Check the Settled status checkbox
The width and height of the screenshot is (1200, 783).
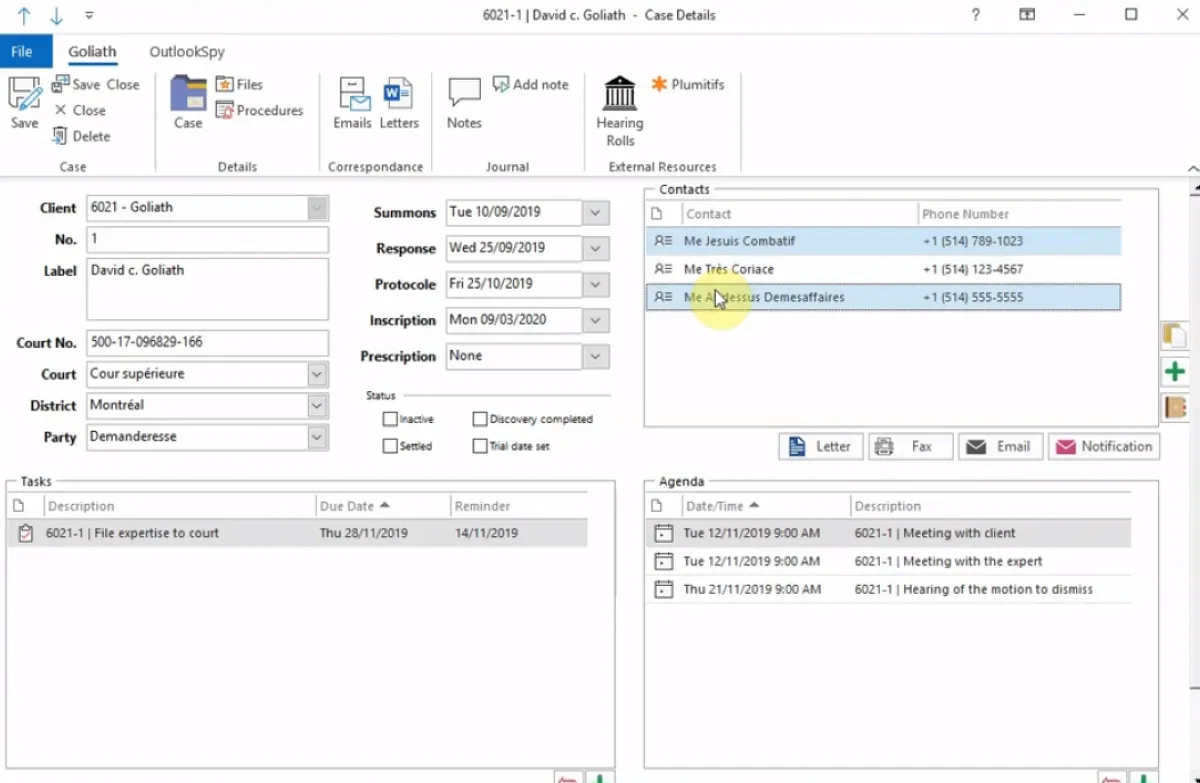coord(390,446)
